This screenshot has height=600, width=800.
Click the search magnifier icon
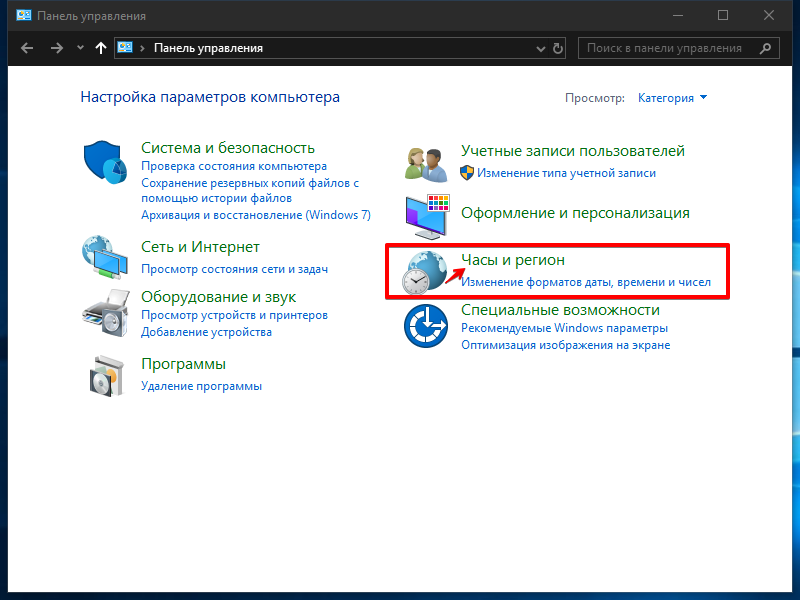[x=765, y=48]
